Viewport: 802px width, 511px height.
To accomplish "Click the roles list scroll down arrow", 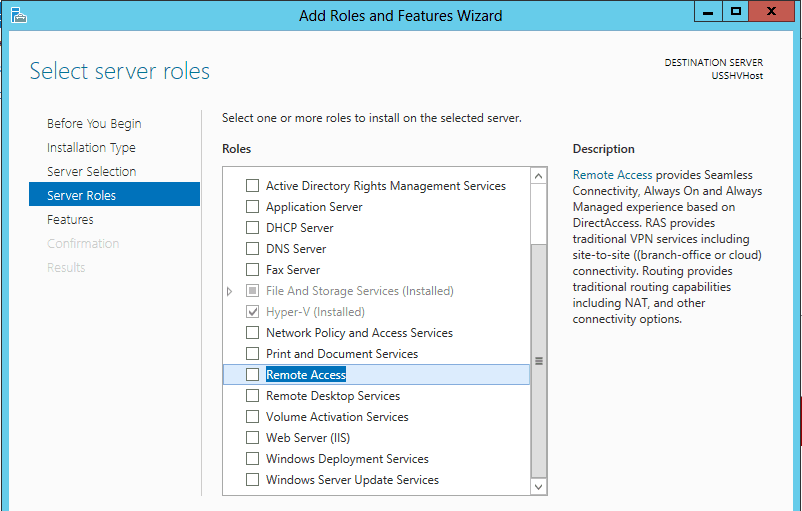I will click(x=538, y=486).
